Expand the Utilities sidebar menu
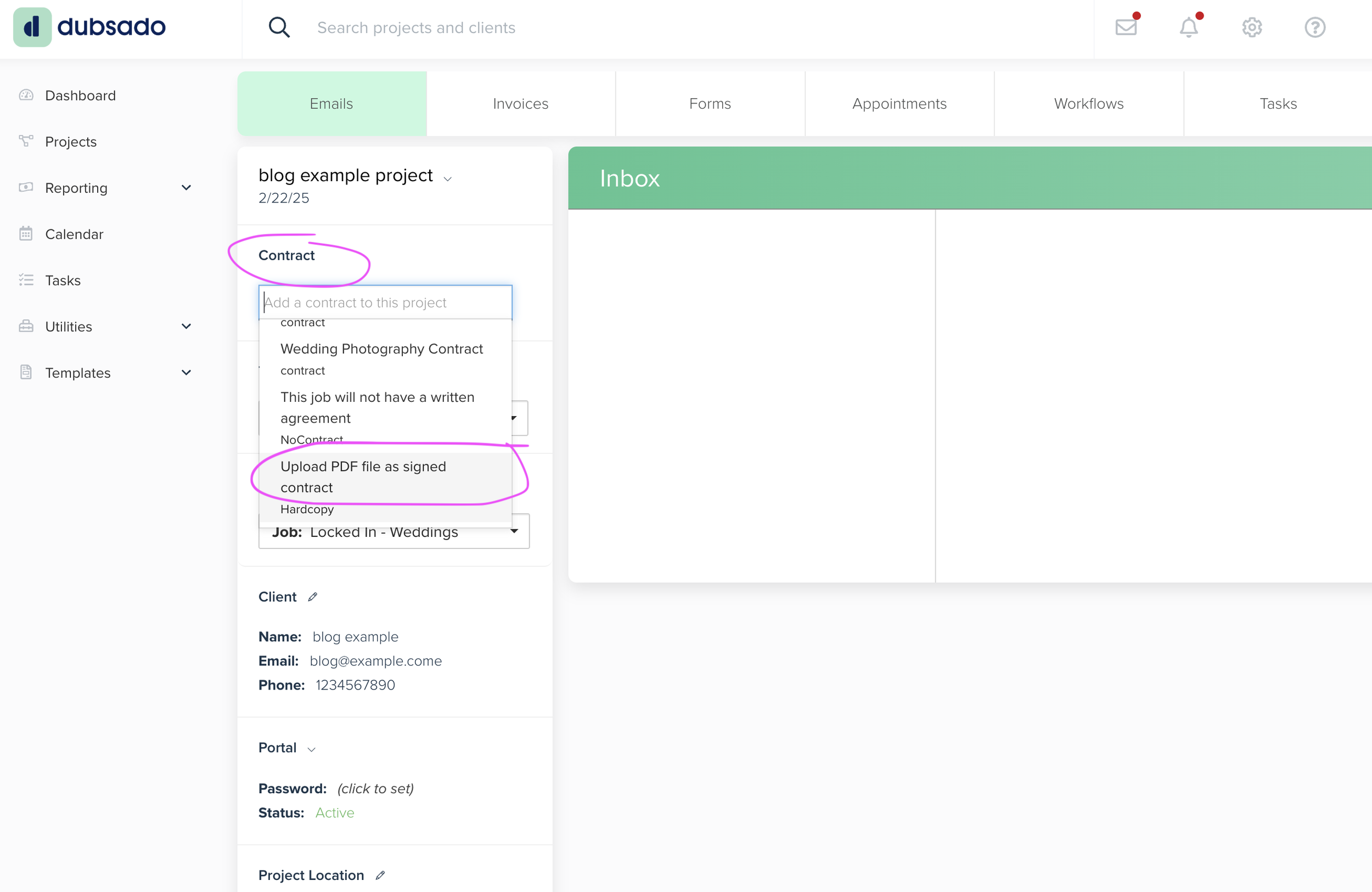This screenshot has height=892, width=1372. (x=185, y=327)
